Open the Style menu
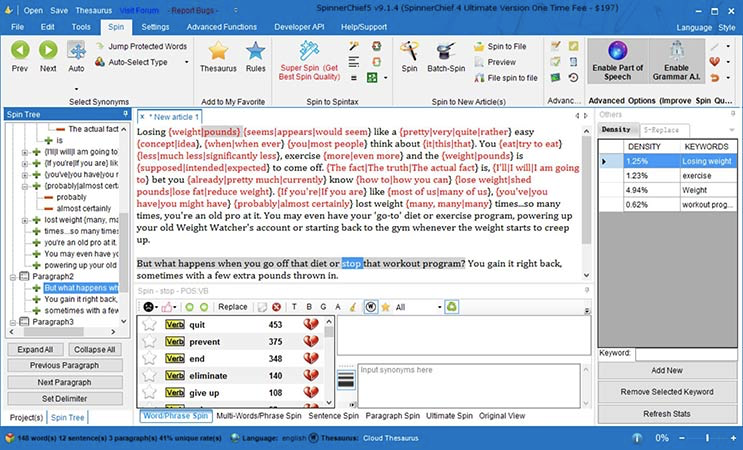Screen dimensions: 743x450 tap(726, 27)
